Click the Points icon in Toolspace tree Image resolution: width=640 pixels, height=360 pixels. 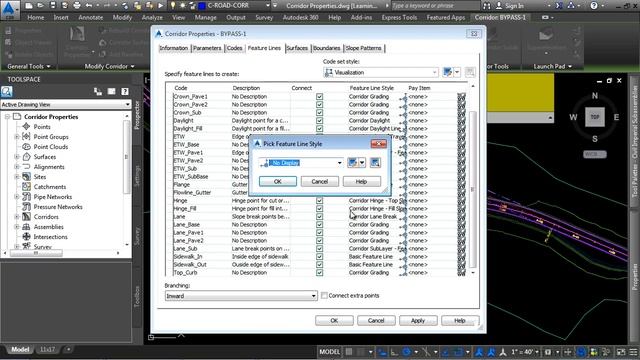pos(26,127)
